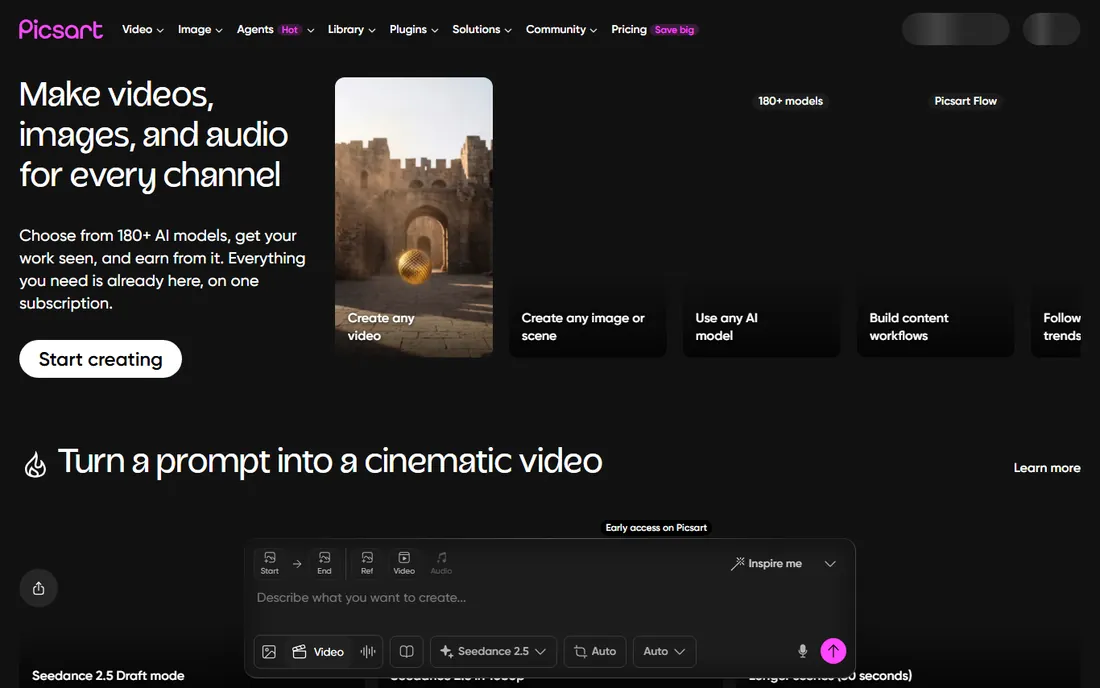Viewport: 1100px width, 688px height.
Task: Open the Use any AI model card
Action: (762, 217)
